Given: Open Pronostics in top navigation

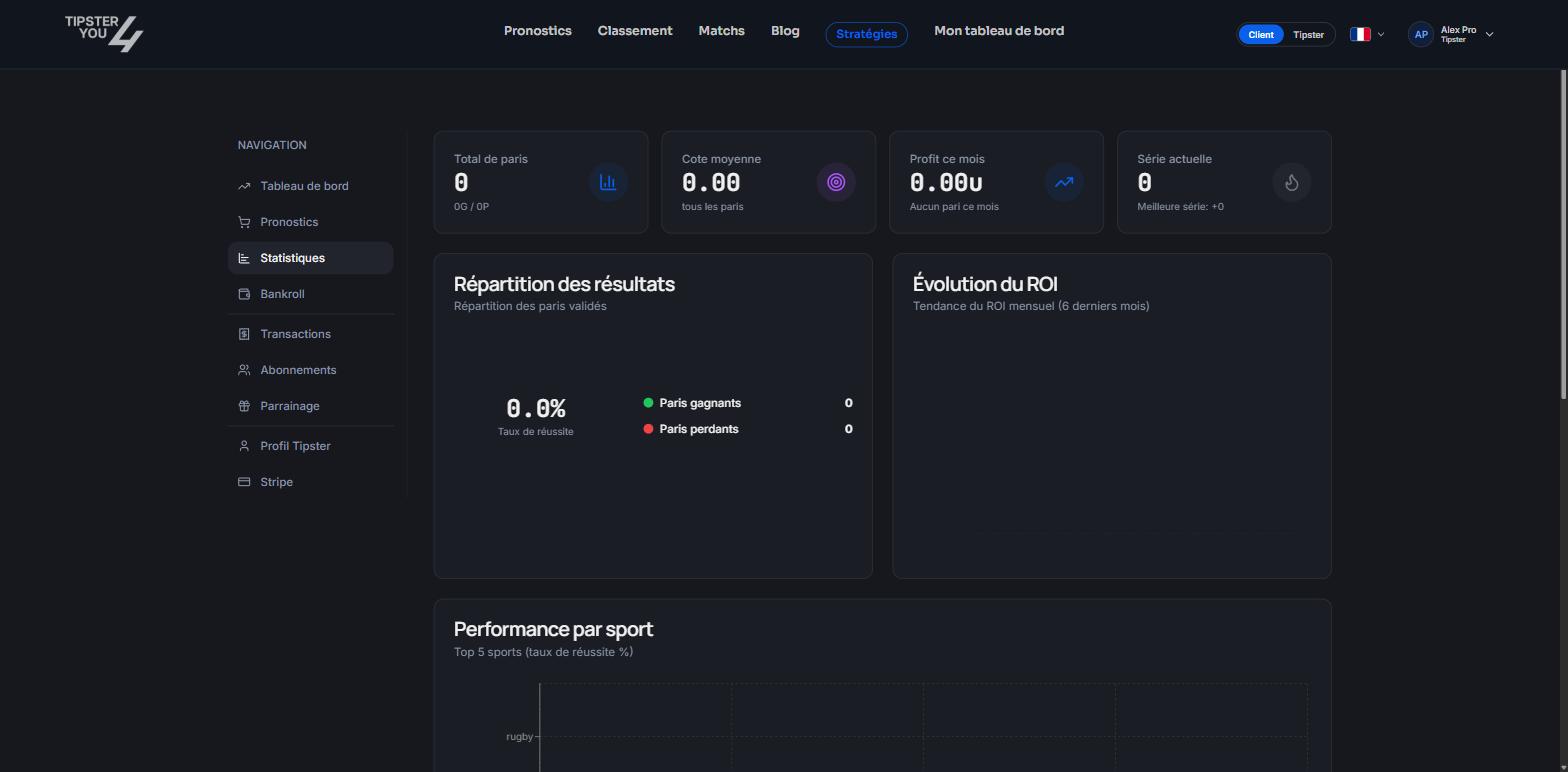Looking at the screenshot, I should pos(538,31).
